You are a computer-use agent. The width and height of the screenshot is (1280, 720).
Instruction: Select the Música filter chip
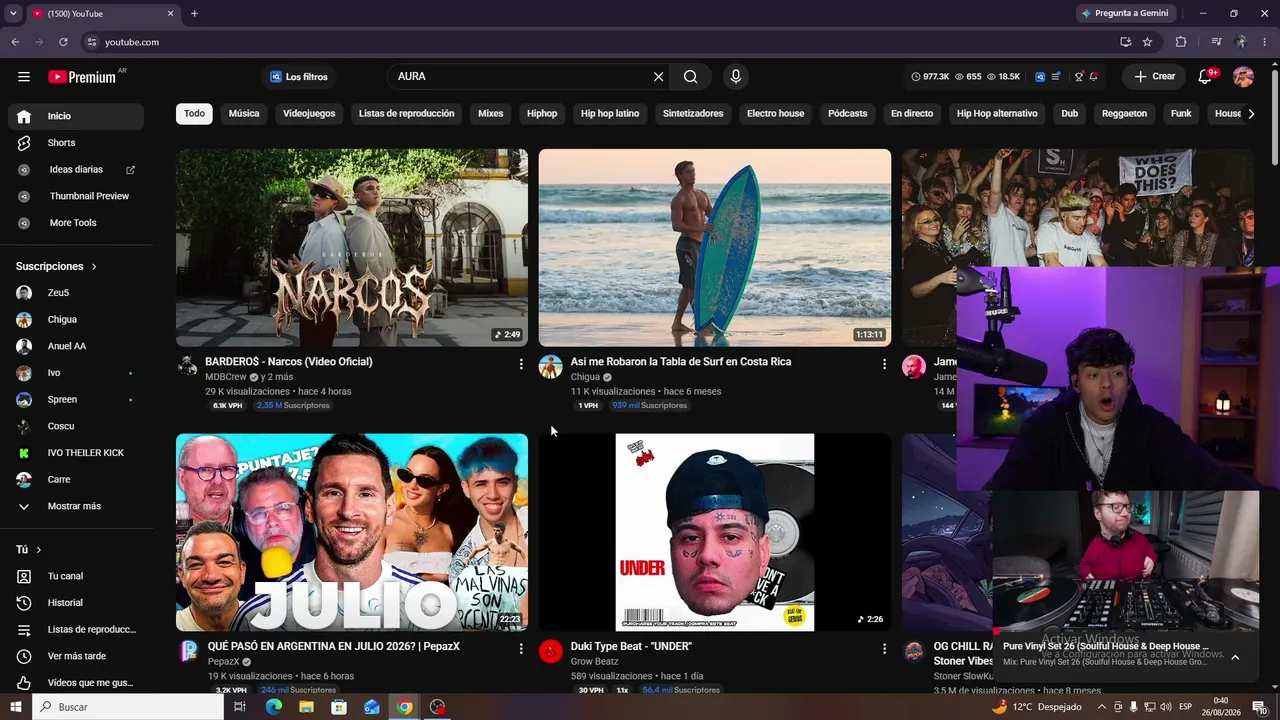[244, 114]
